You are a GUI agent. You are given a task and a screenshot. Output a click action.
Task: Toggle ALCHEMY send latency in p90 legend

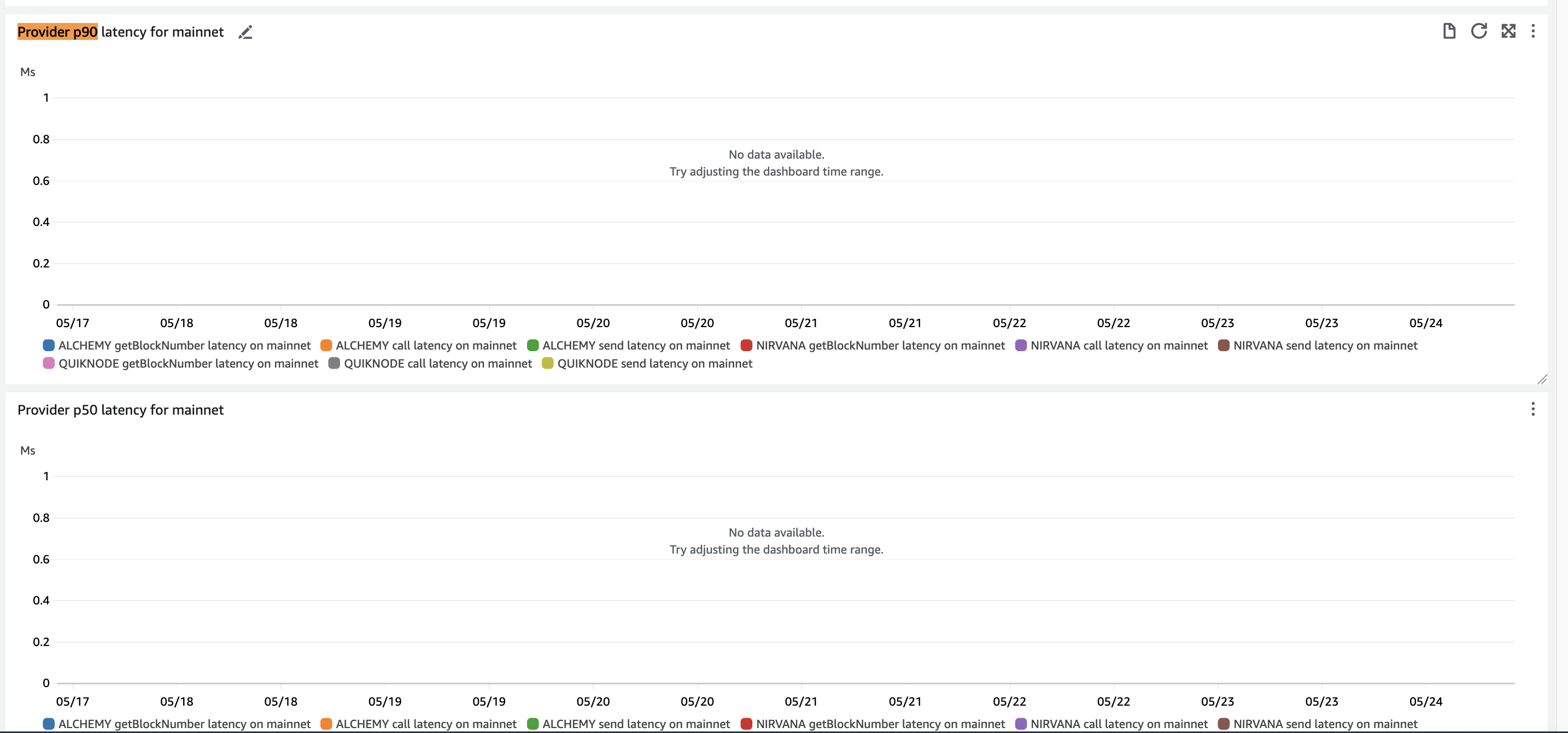629,345
